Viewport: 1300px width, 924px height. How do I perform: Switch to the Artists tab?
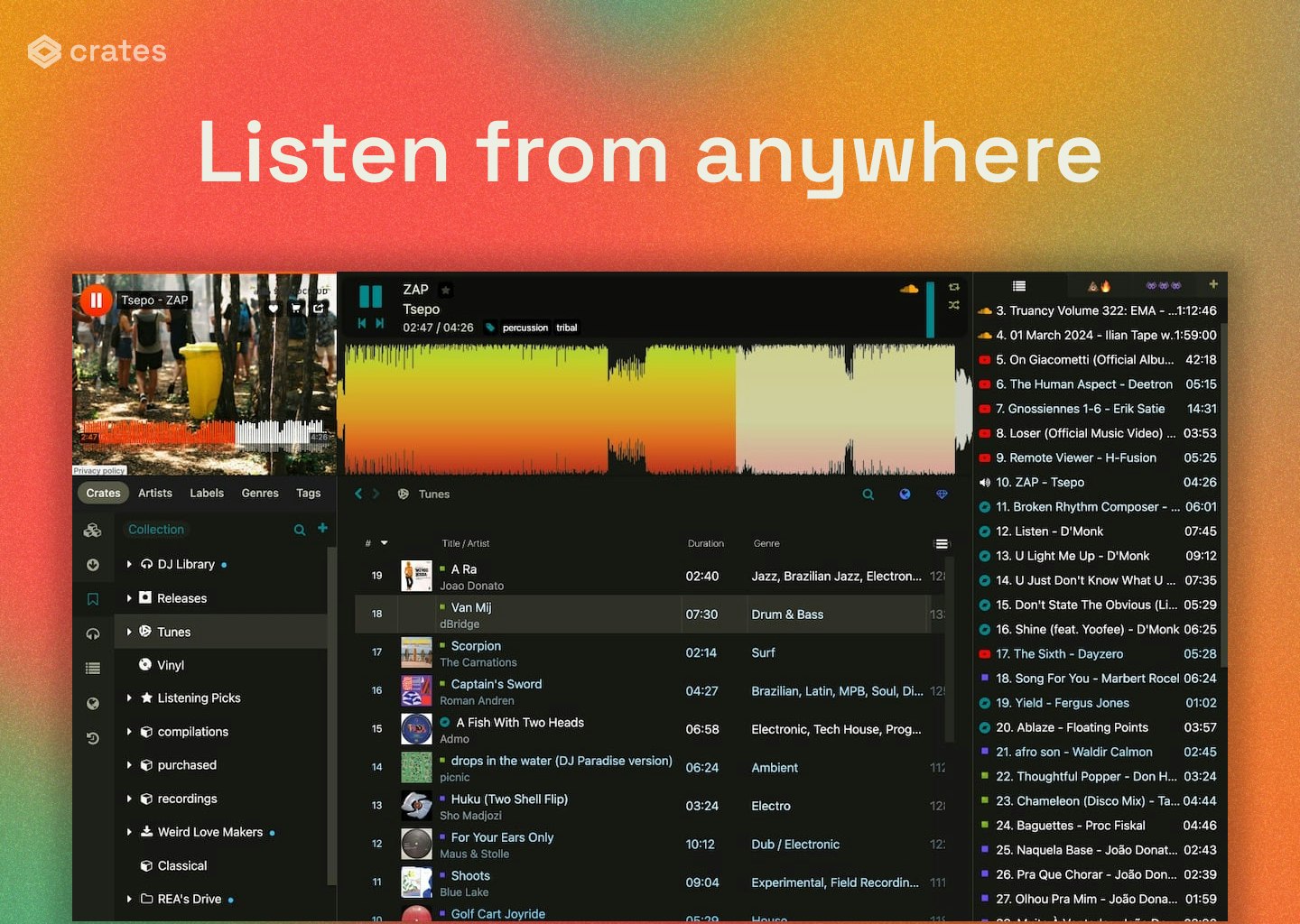tap(155, 493)
